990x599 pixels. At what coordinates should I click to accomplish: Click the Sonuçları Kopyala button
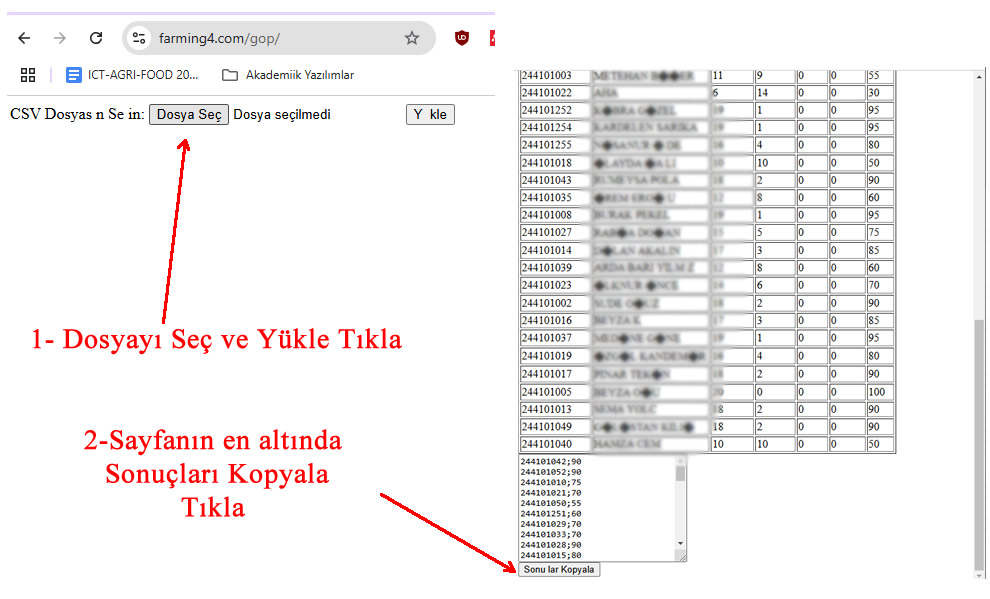coord(559,569)
